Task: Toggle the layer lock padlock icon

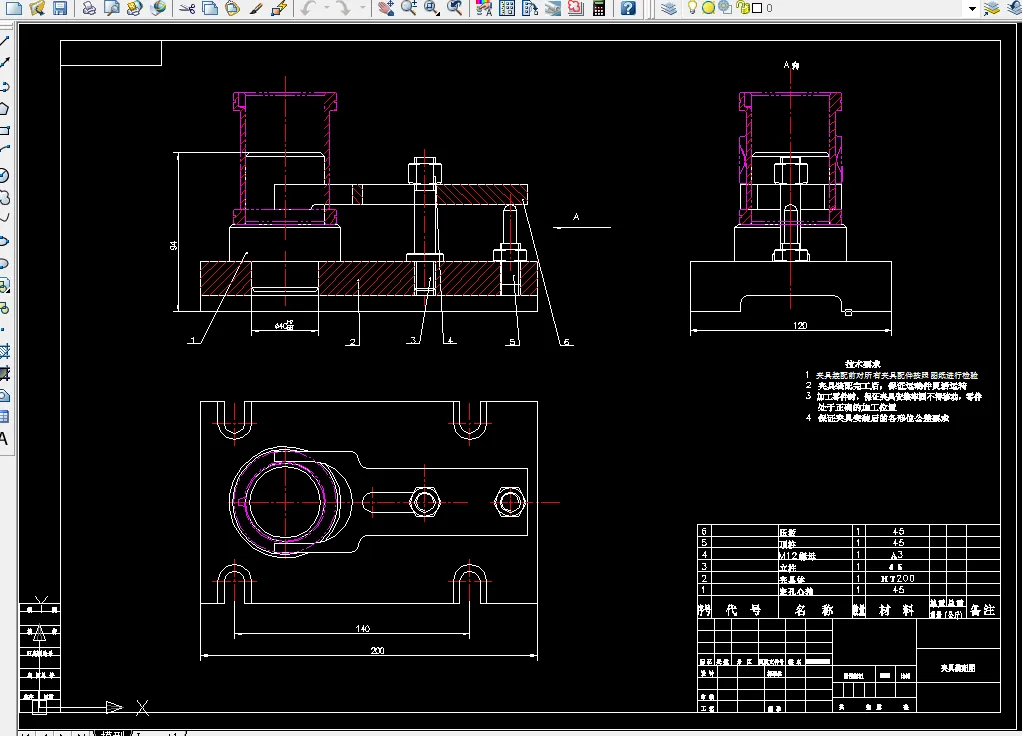Action: pos(742,9)
